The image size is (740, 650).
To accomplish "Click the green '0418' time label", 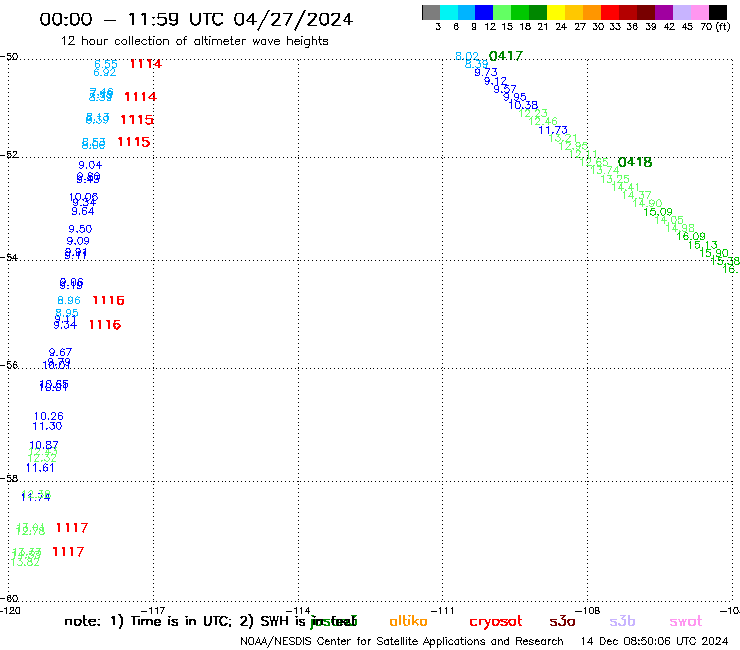I will pos(635,162).
